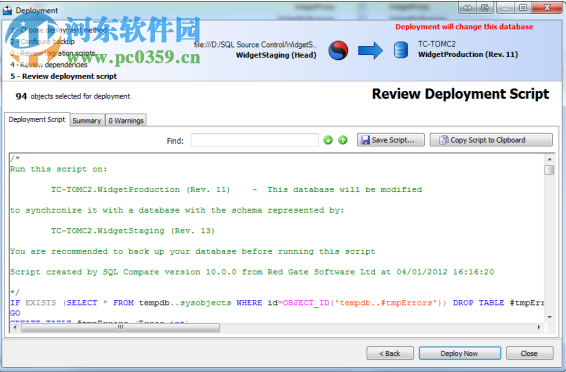Click vertical scrollbar up arrow in script
Screen dimensions: 566x372
click(x=549, y=159)
